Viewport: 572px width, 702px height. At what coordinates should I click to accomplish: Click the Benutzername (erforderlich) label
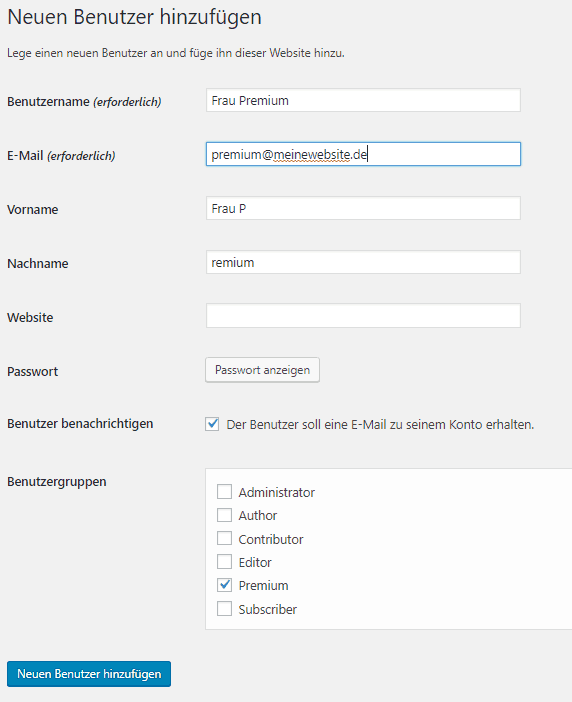(x=84, y=102)
